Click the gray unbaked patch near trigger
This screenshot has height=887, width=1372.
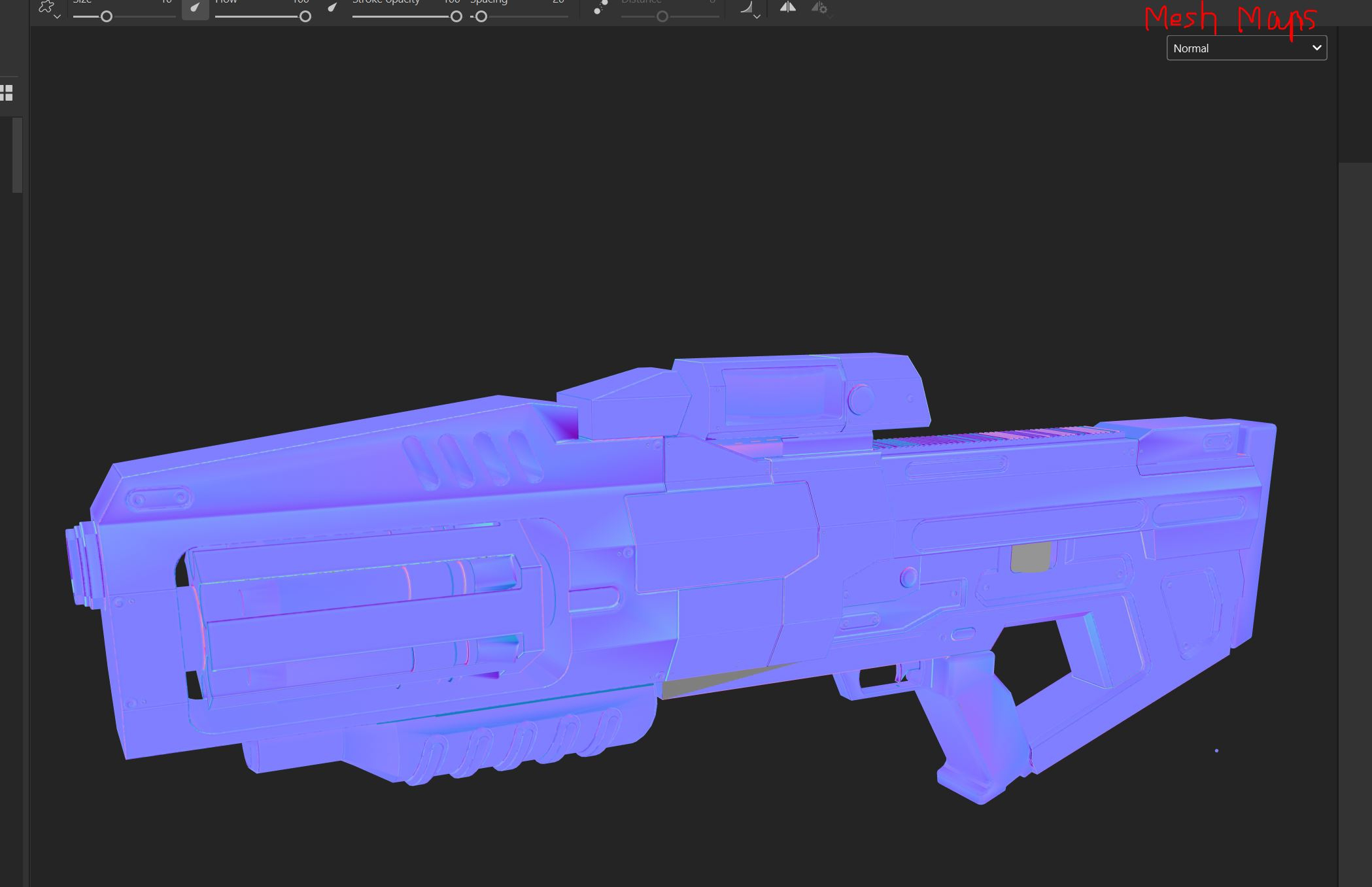(x=1031, y=558)
